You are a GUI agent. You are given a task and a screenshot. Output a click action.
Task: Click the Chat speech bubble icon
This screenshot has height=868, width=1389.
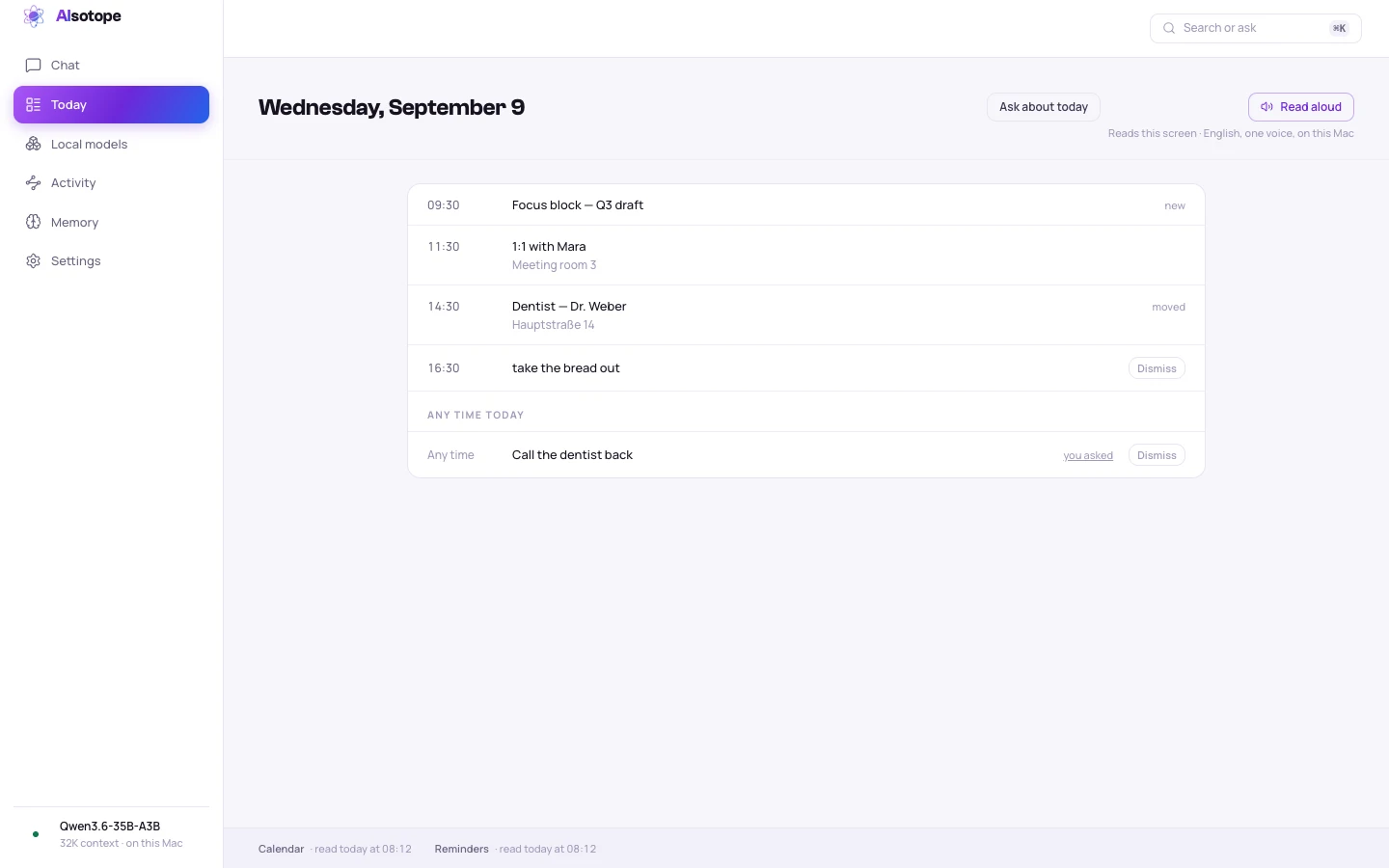click(x=33, y=66)
